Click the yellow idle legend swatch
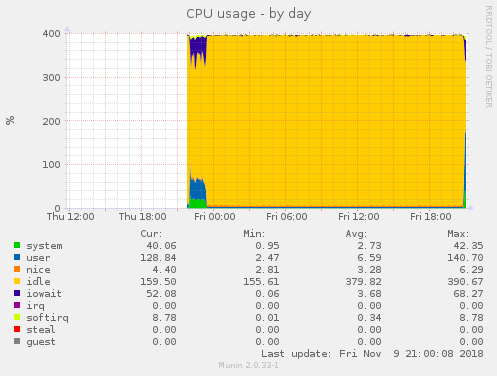The height and width of the screenshot is (376, 497). point(17,281)
